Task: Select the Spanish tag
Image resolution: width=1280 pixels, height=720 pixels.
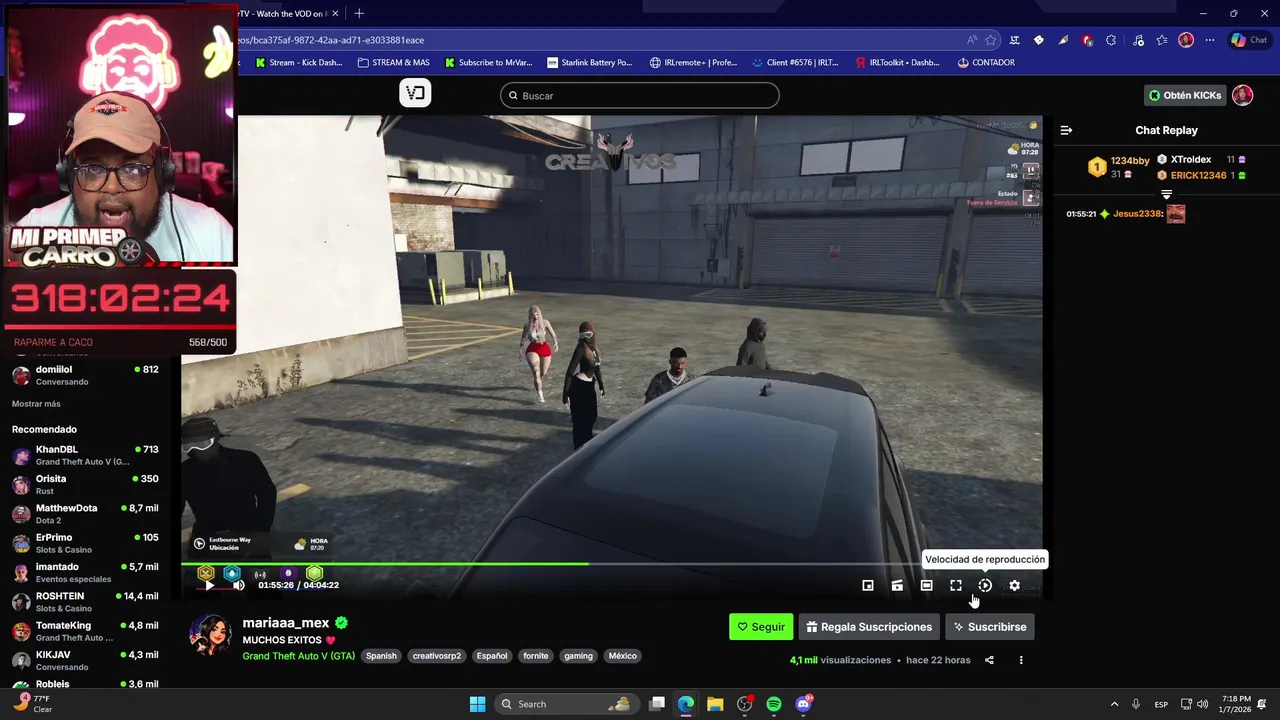Action: coord(381,656)
